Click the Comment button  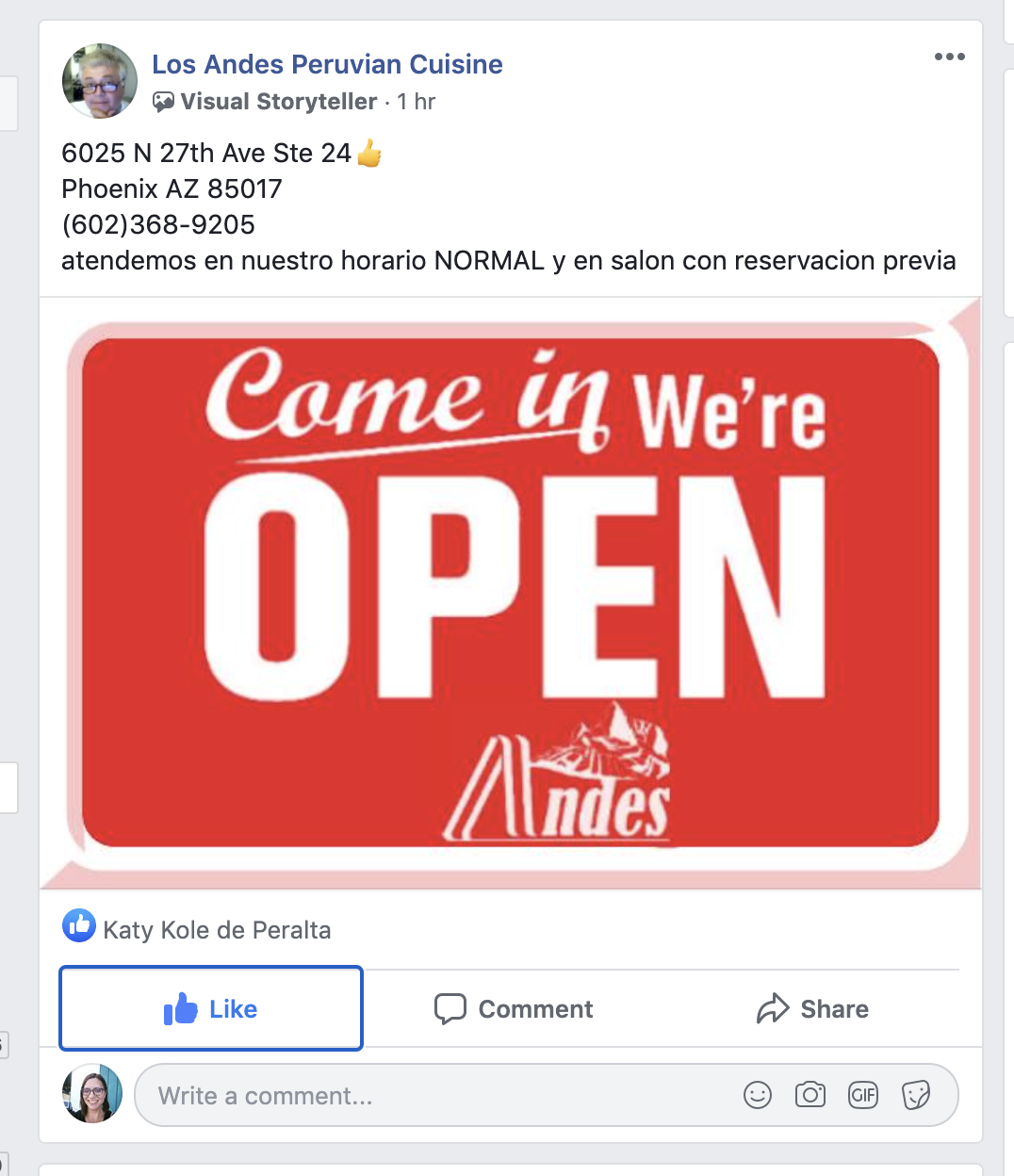(x=514, y=1008)
